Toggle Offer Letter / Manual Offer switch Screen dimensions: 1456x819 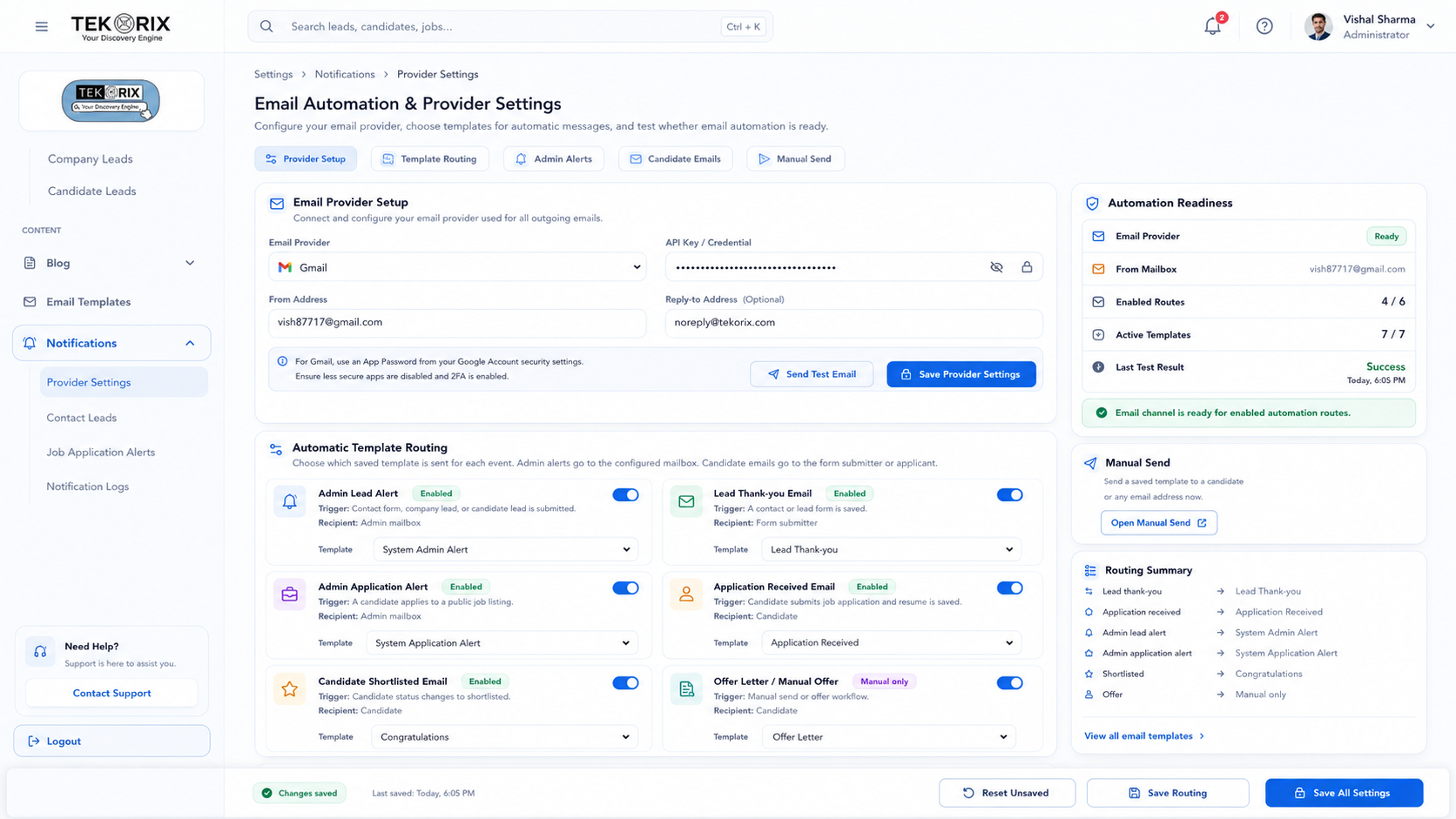click(1010, 682)
